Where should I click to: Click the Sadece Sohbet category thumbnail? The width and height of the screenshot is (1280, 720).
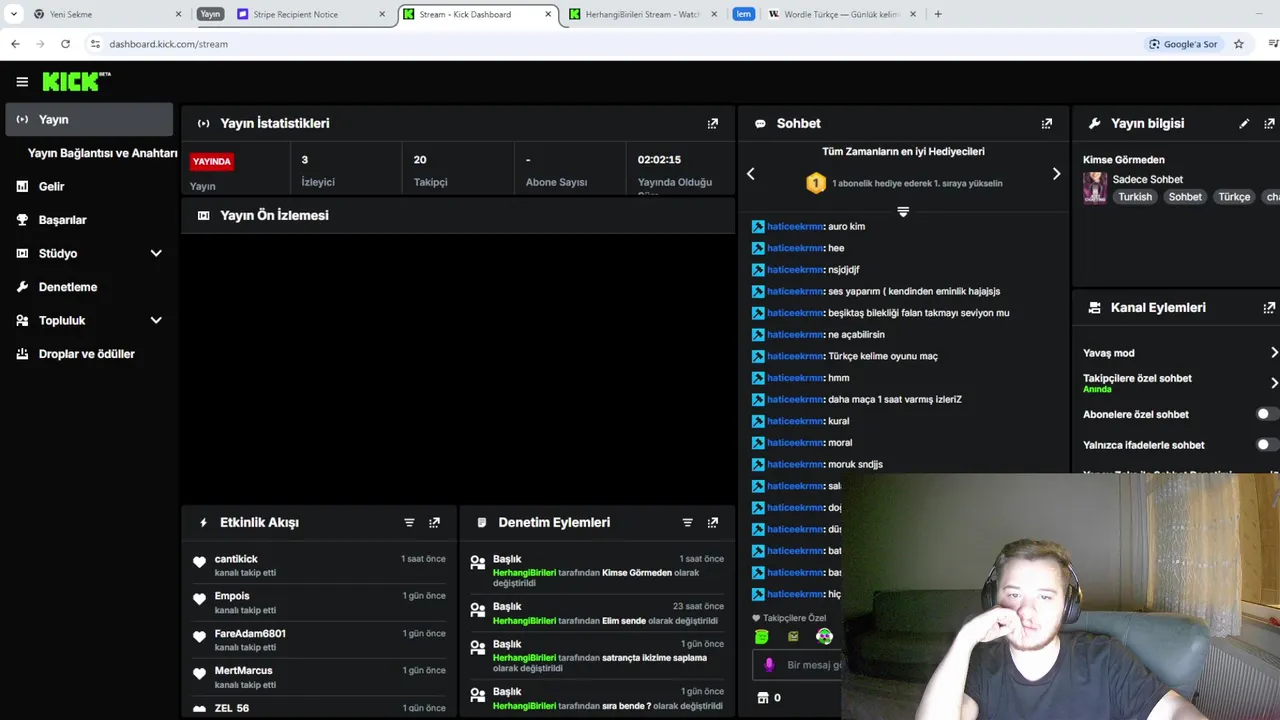(x=1095, y=187)
